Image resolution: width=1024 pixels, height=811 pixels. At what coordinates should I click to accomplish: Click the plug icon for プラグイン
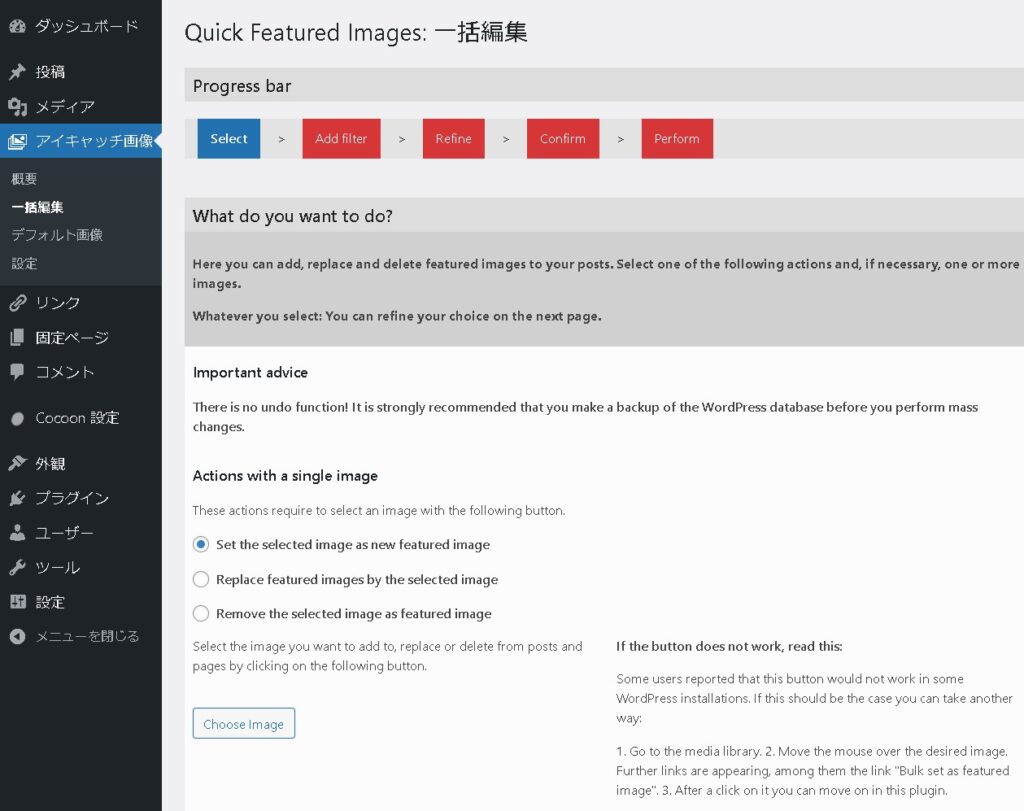[x=17, y=498]
